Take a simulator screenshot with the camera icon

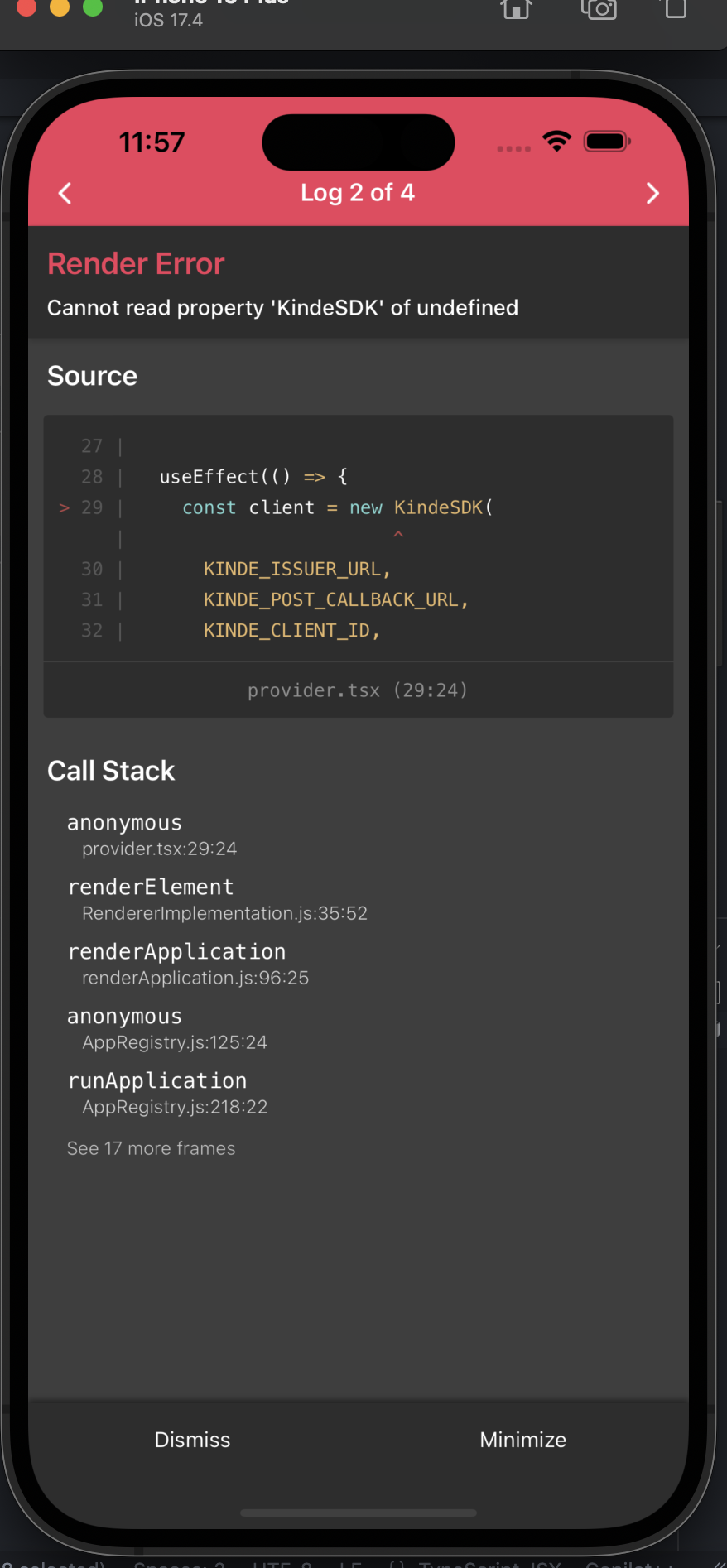tap(599, 9)
